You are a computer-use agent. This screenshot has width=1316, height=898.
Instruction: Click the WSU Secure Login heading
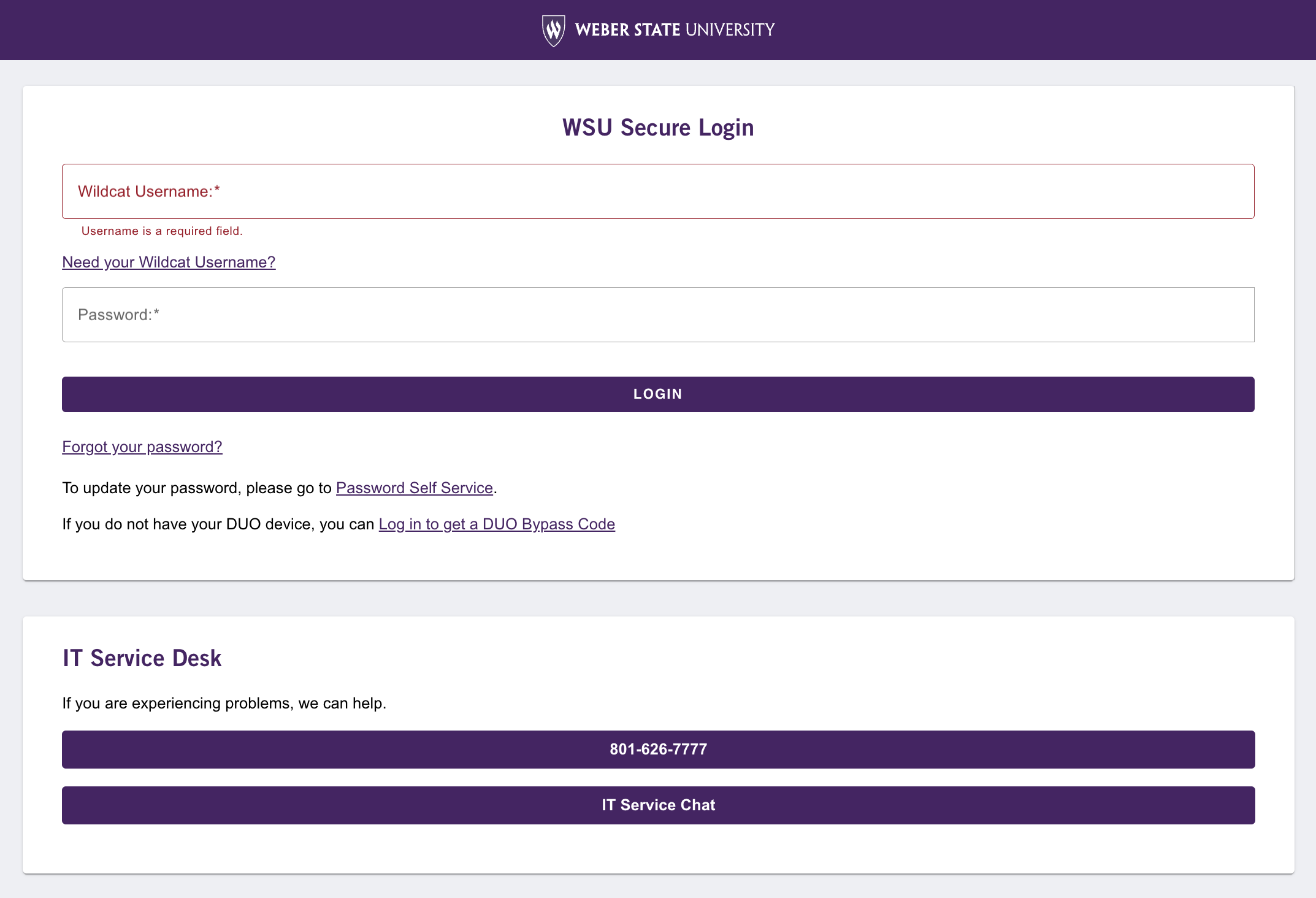click(x=658, y=128)
